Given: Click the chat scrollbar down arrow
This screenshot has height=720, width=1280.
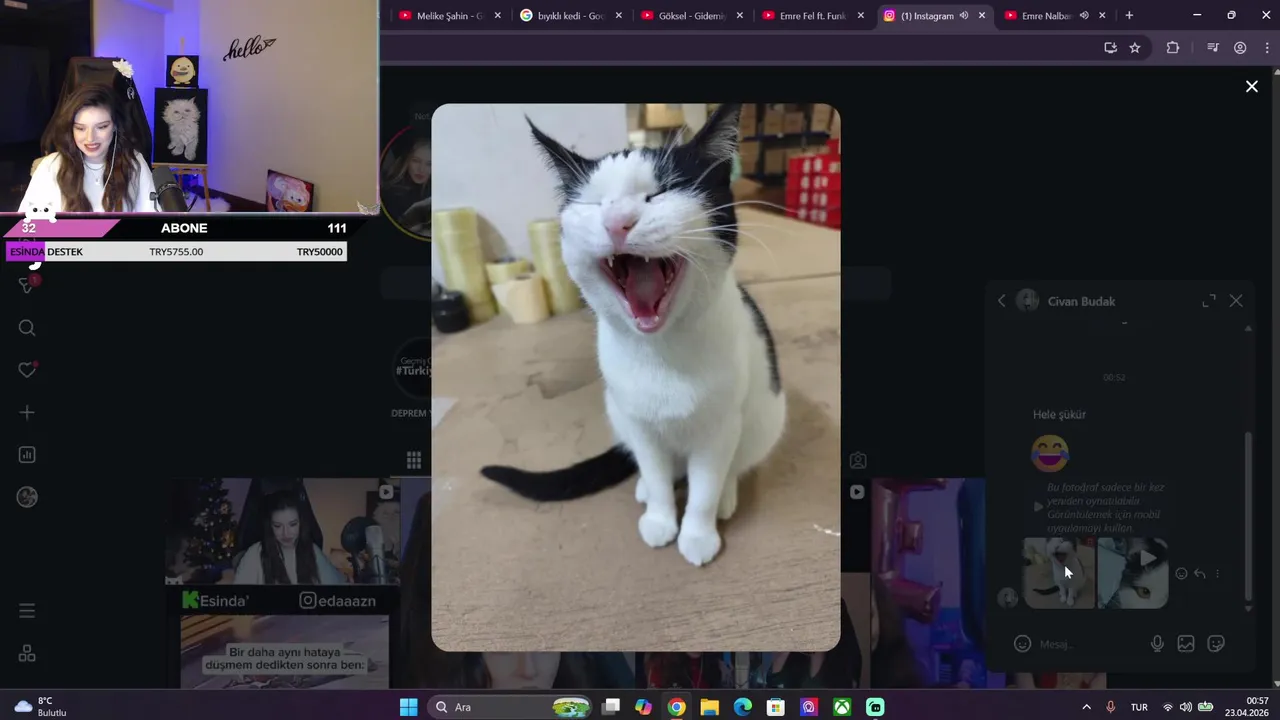Looking at the screenshot, I should [1247, 608].
